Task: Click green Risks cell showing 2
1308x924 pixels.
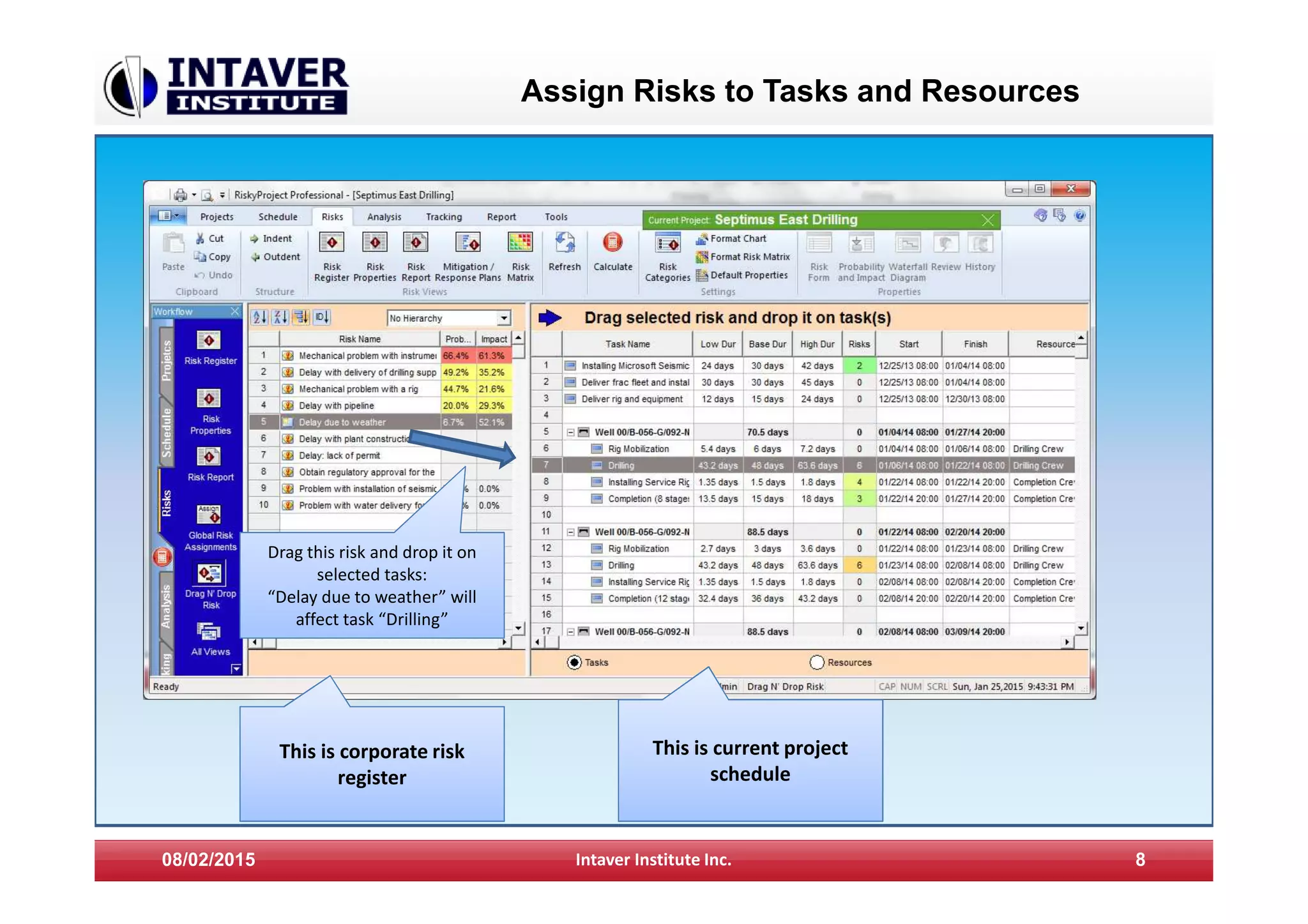Action: coord(859,366)
